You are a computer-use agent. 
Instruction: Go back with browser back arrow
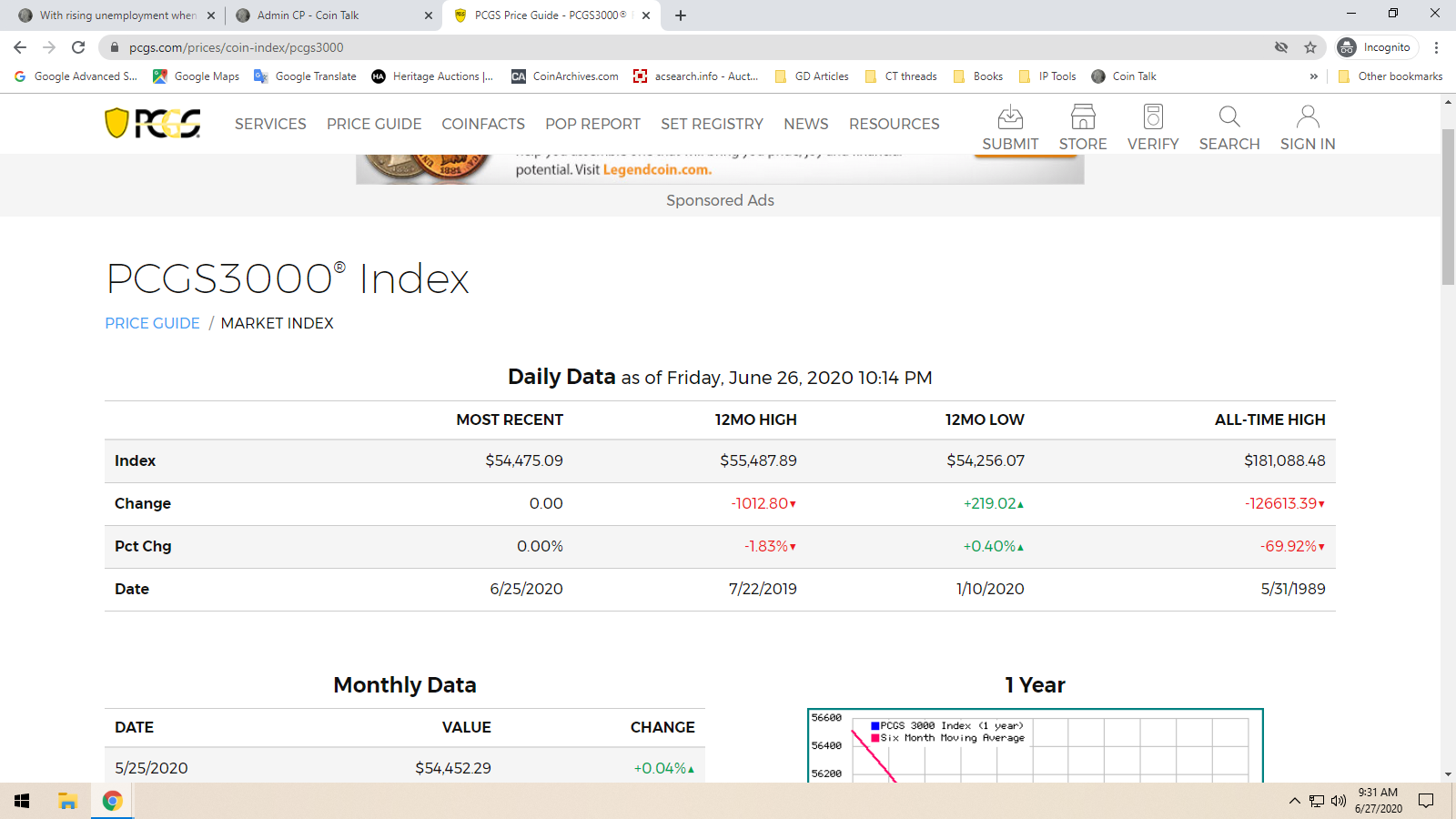(x=20, y=47)
